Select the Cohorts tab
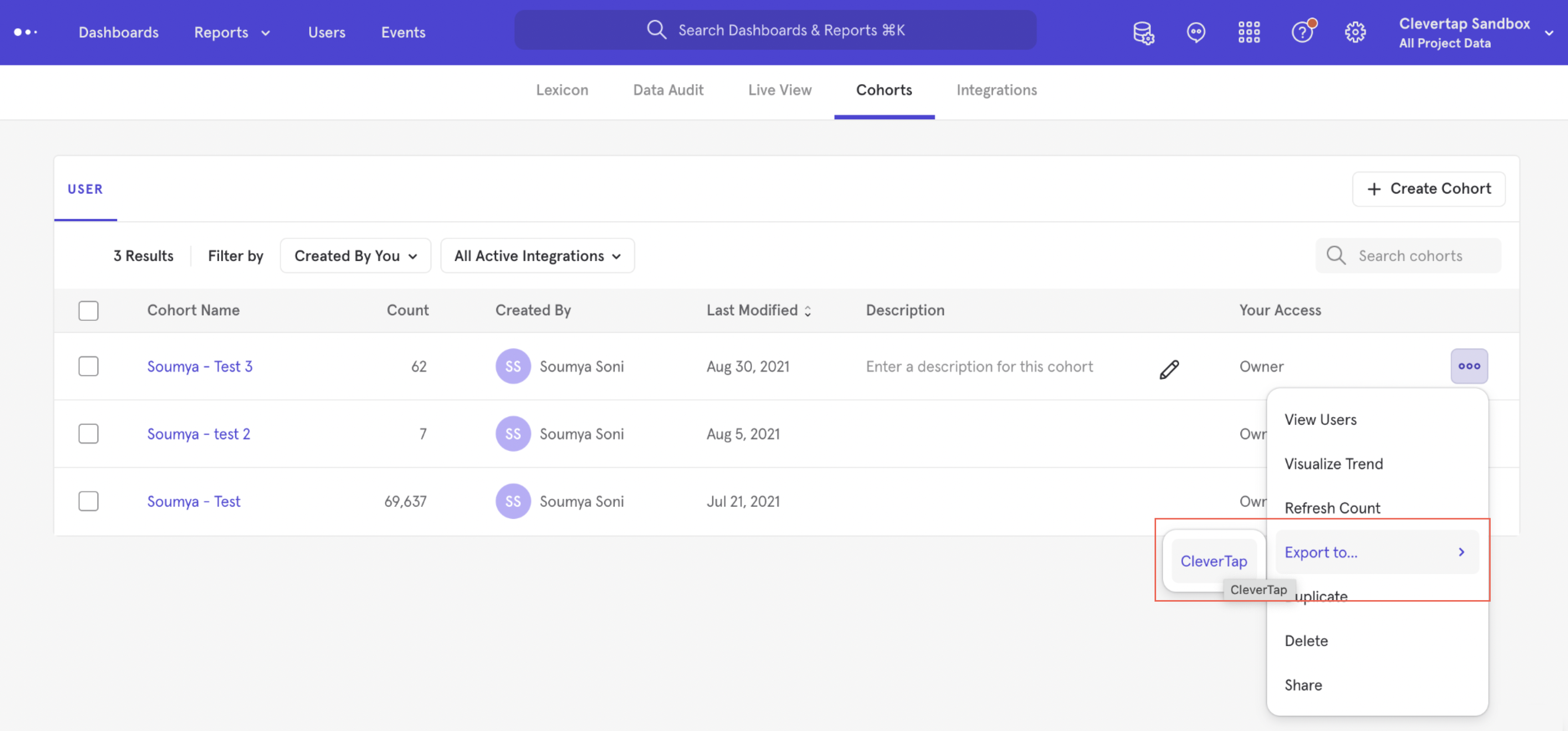 pos(884,90)
